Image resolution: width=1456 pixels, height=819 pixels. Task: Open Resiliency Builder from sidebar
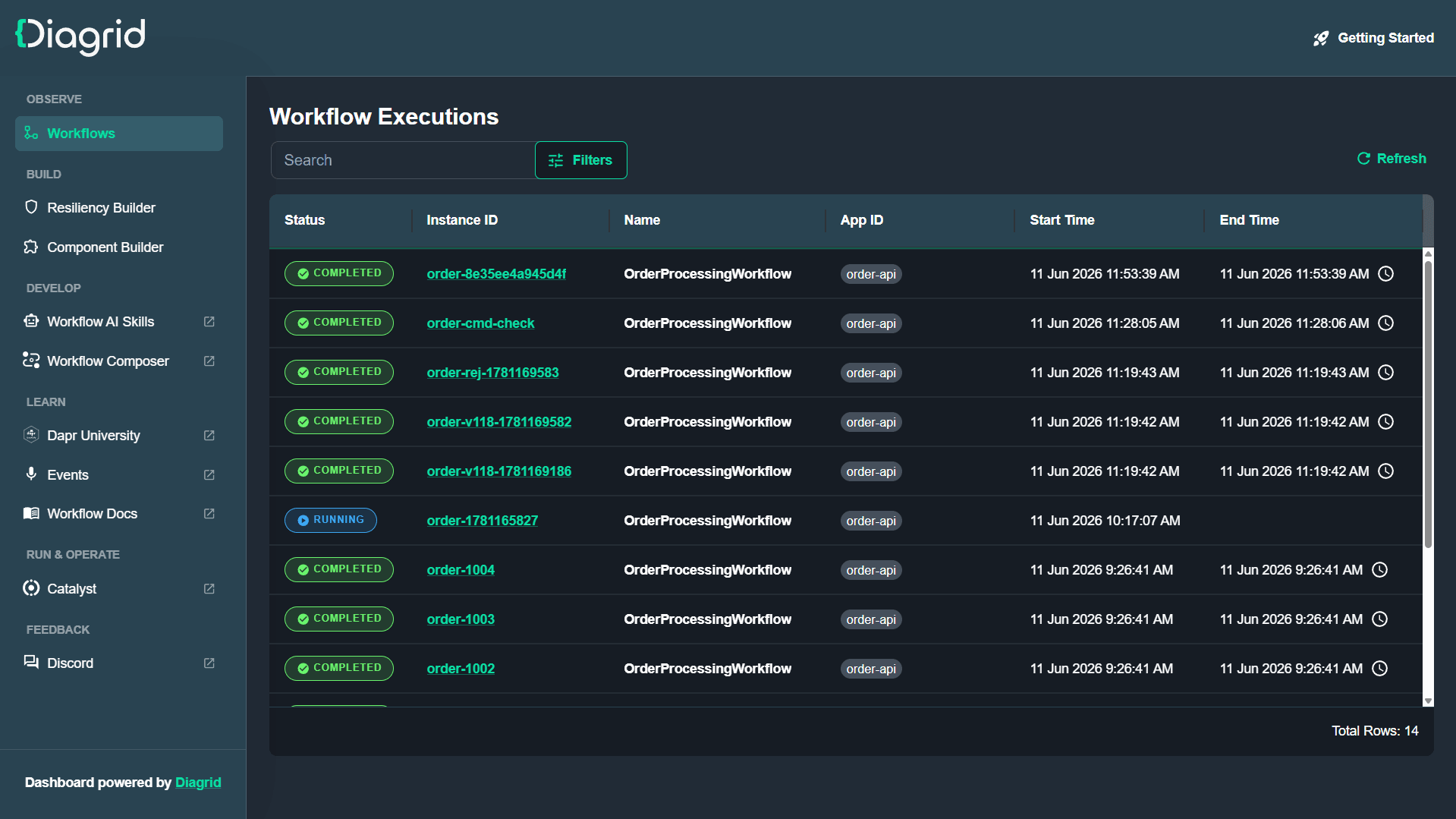(119, 208)
